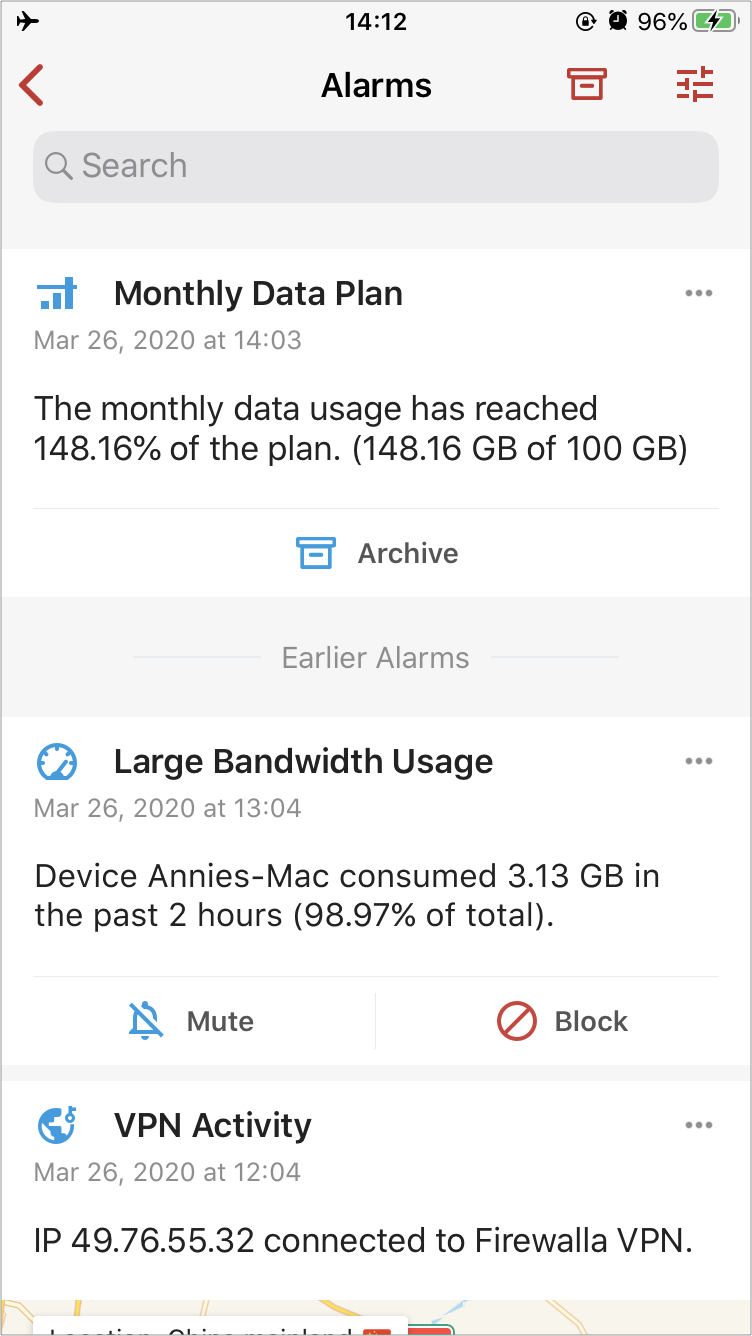The height and width of the screenshot is (1336, 752).
Task: Open the Large Bandwidth Usage alarm message
Action: point(347,896)
